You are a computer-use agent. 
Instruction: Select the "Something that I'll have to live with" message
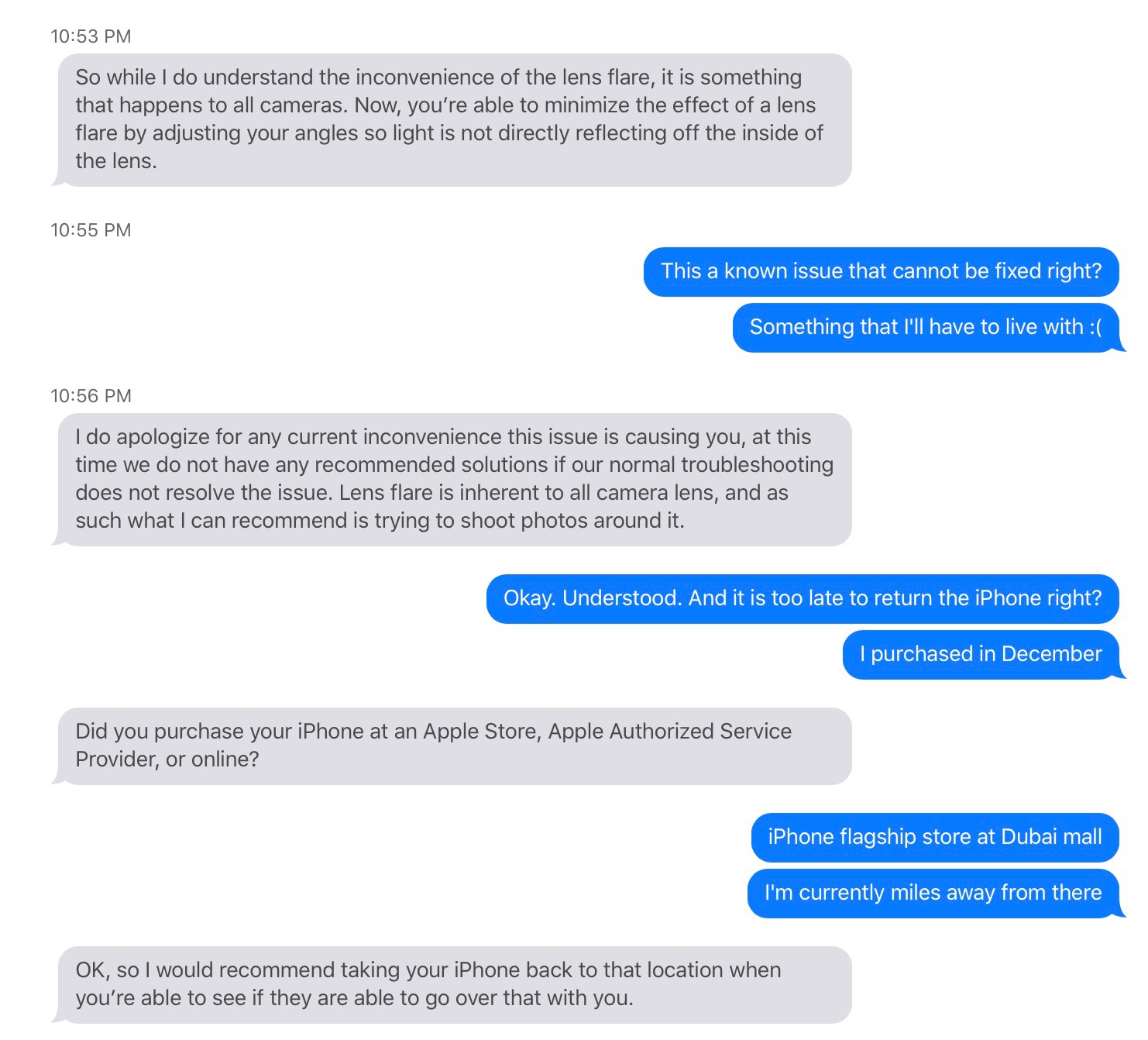(925, 327)
